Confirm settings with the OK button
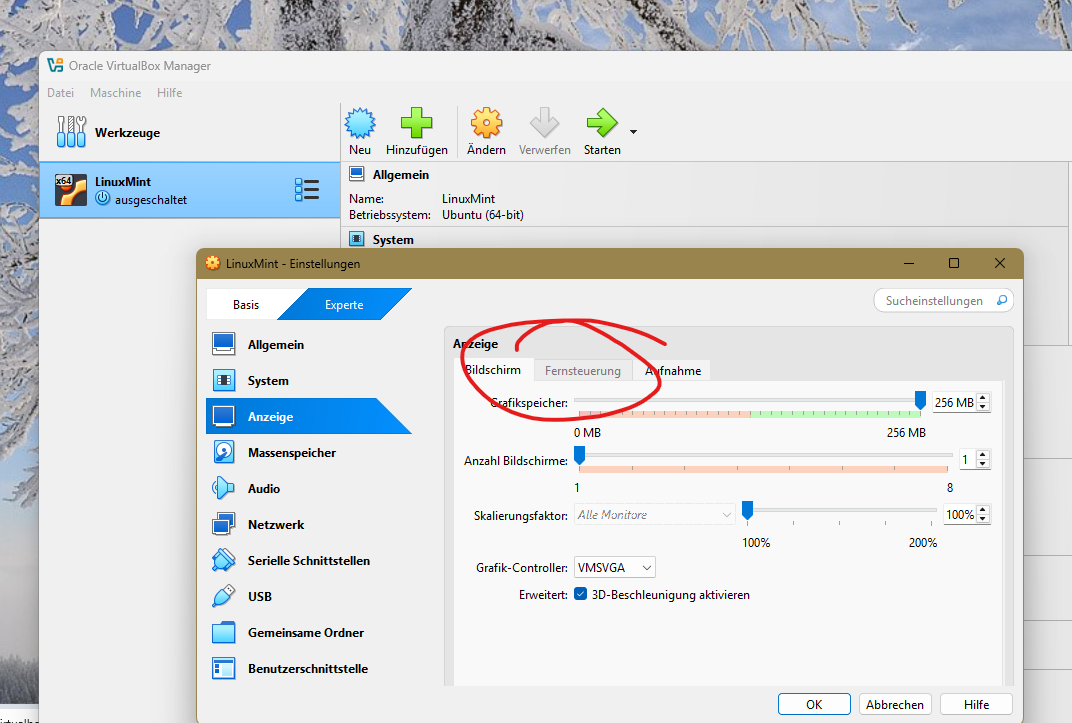The width and height of the screenshot is (1072, 723). coord(814,704)
